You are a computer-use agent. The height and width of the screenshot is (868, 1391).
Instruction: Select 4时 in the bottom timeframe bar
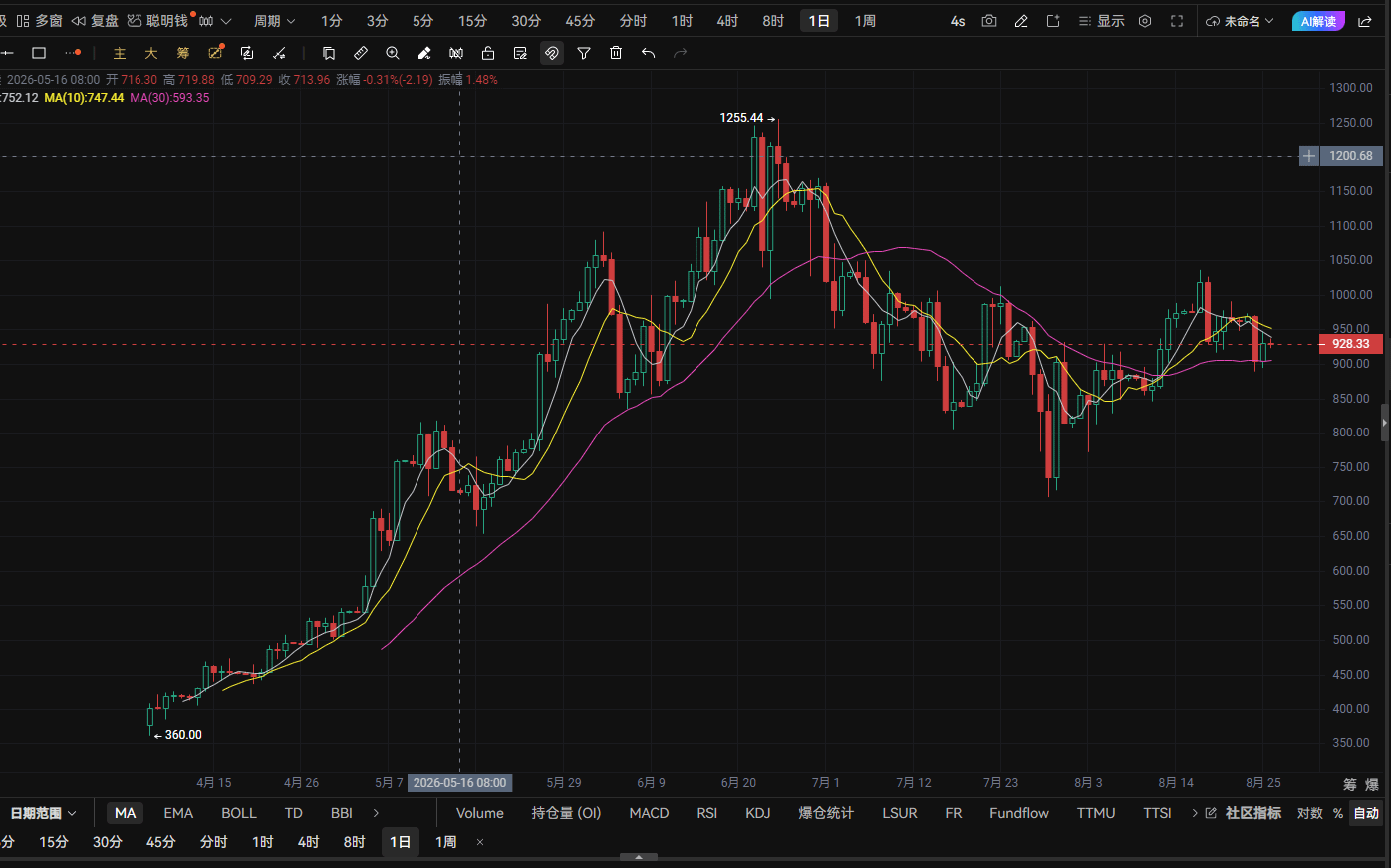[309, 842]
